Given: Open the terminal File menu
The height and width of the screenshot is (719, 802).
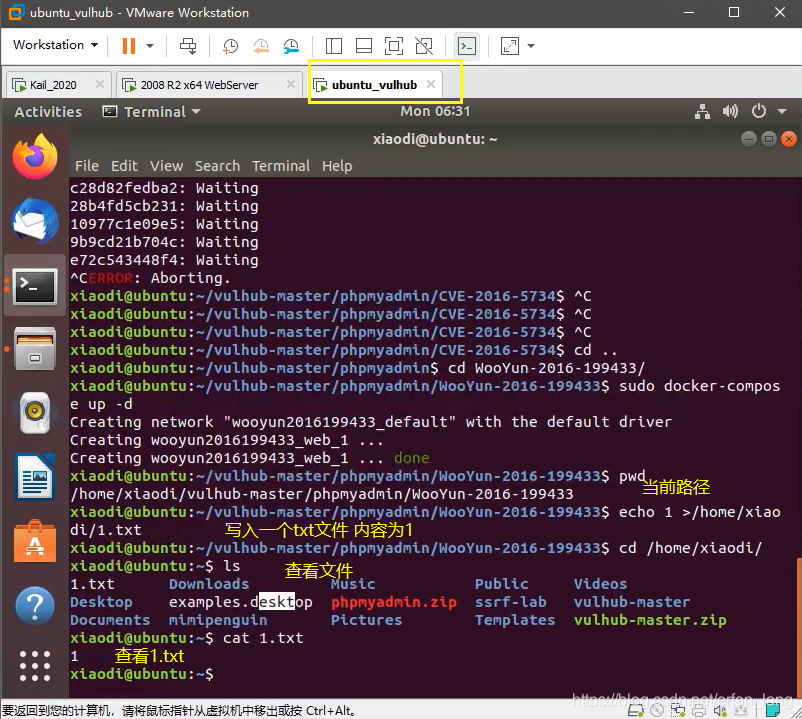Looking at the screenshot, I should point(87,166).
